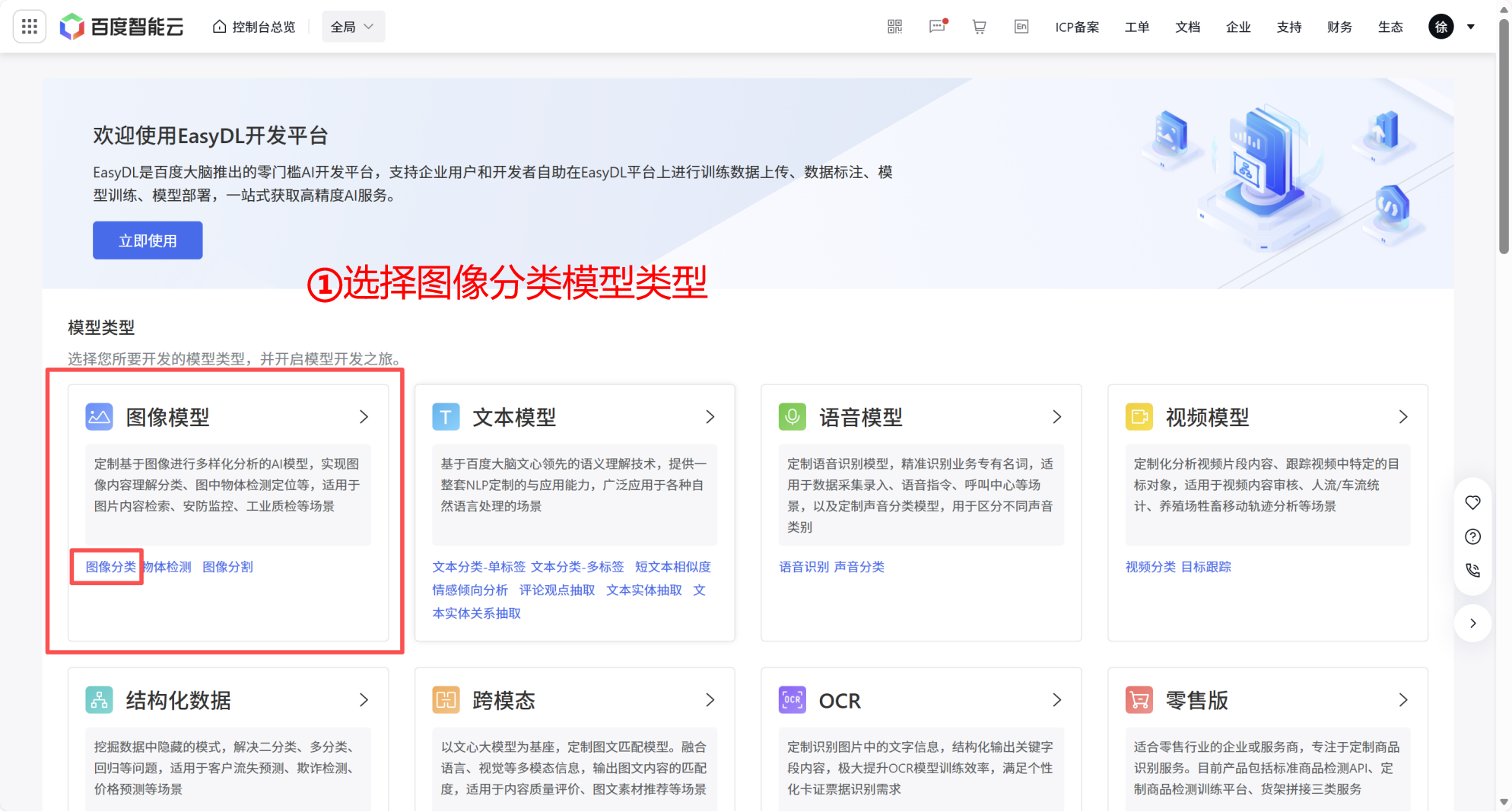1512x812 pixels.
Task: Open the 支持 menu item
Action: point(1289,27)
